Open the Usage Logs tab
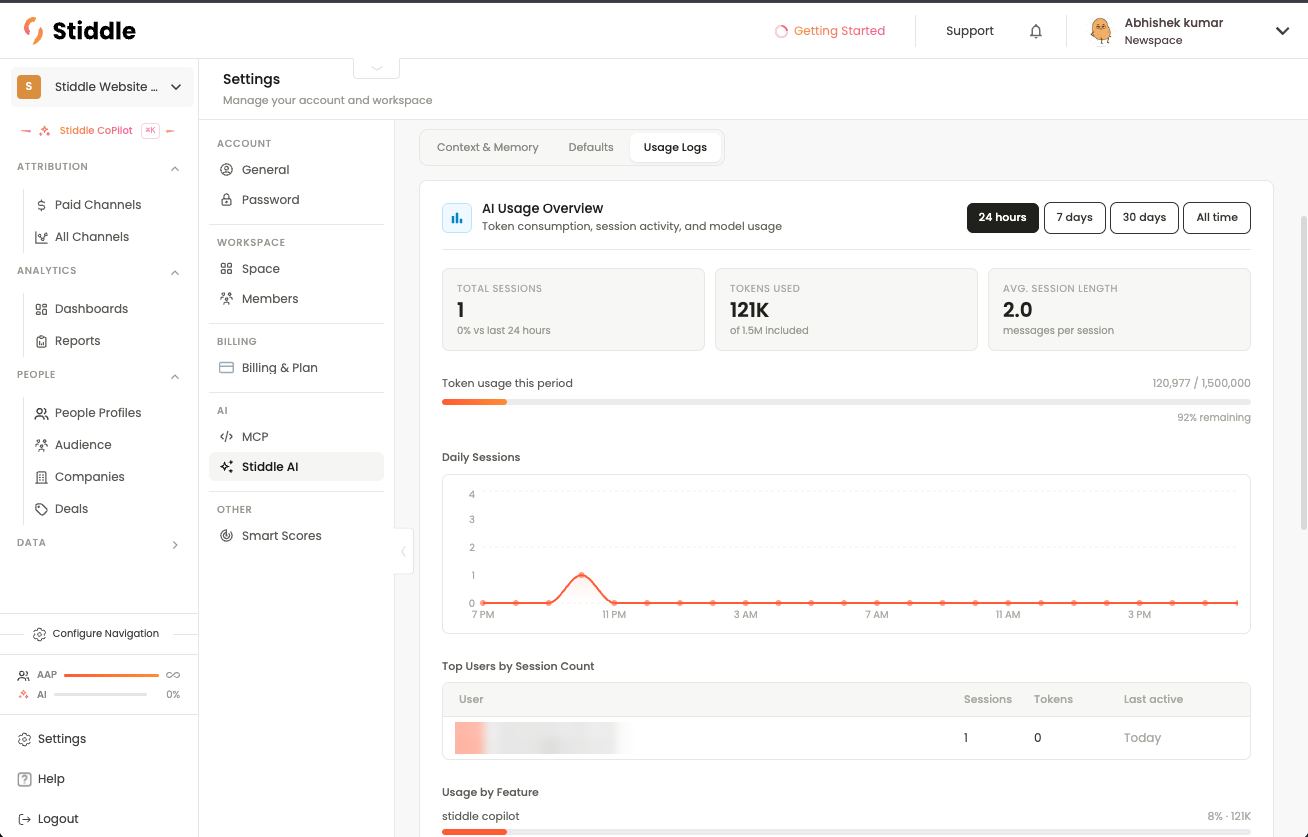 point(675,147)
